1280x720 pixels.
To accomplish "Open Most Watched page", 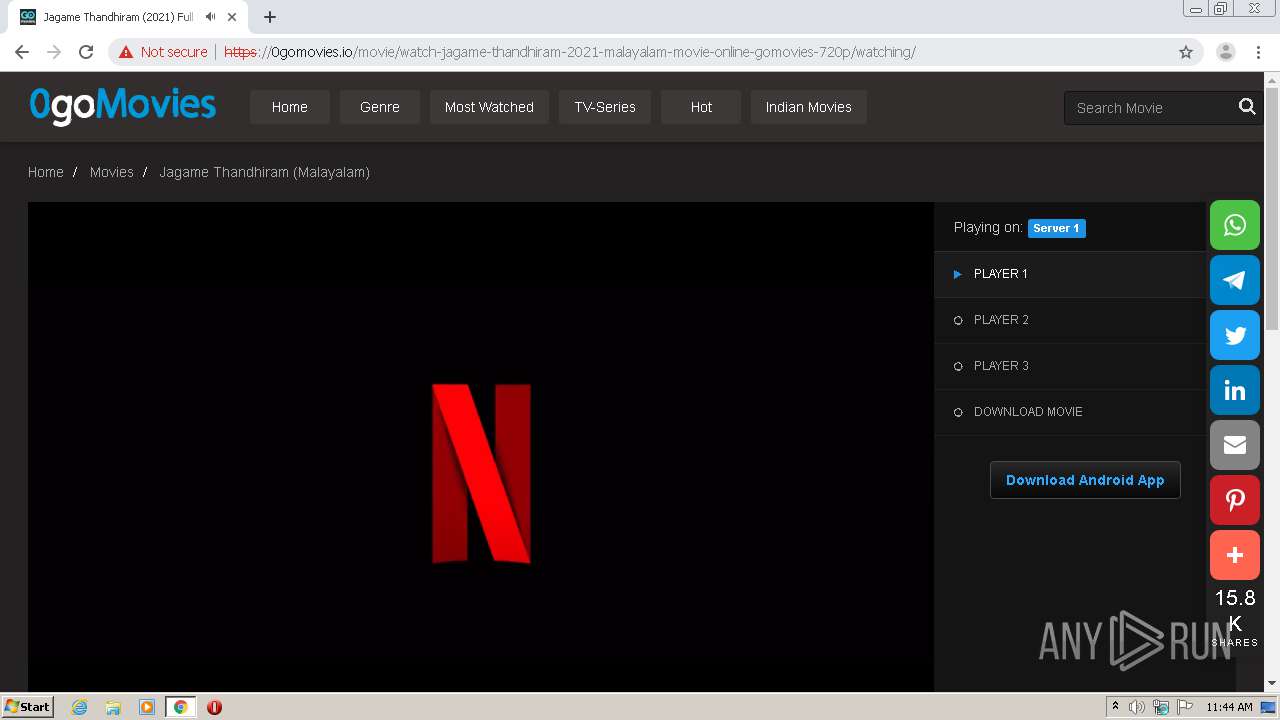I will tap(489, 107).
